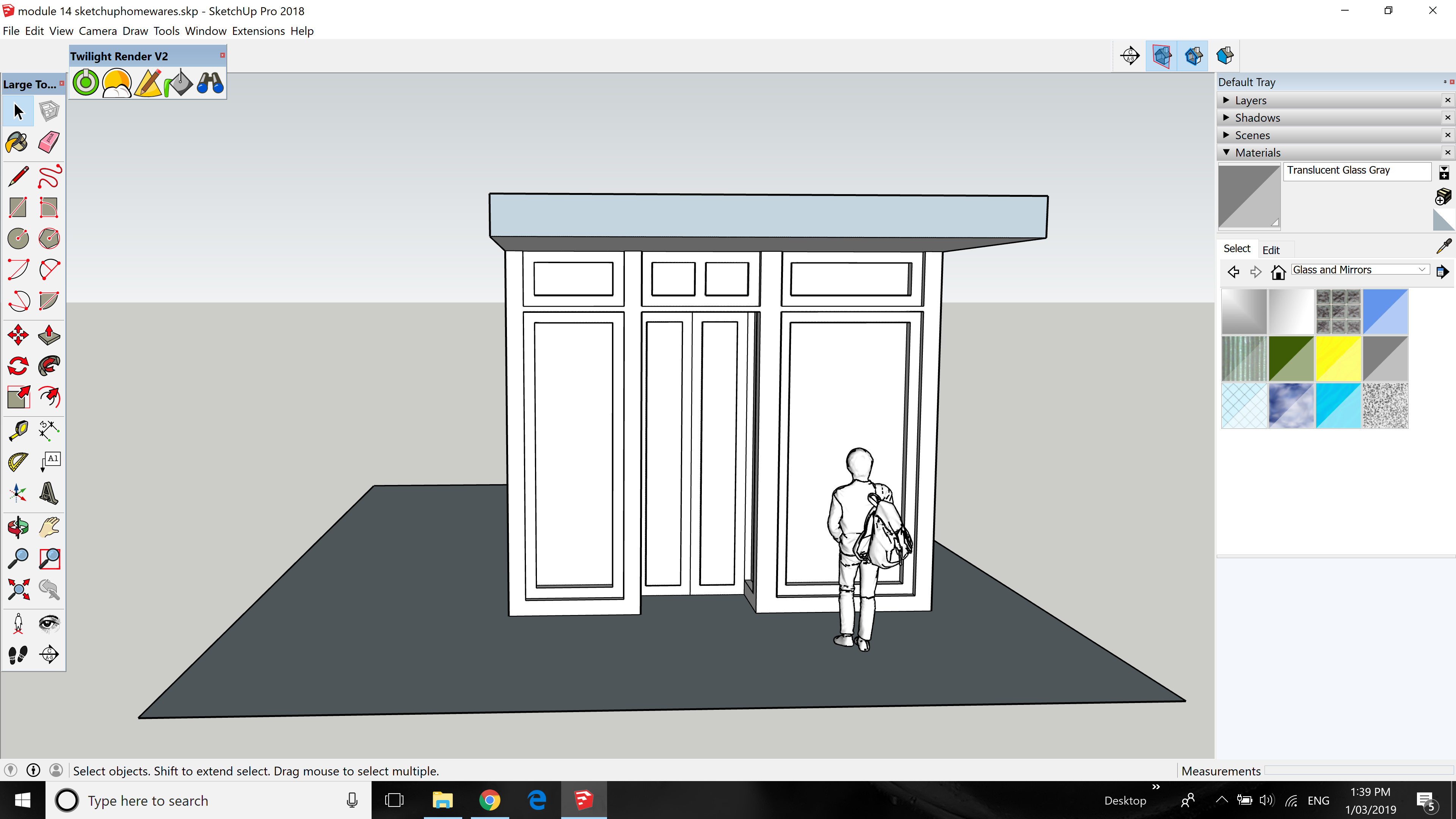Toggle Display Section Cuts button
The height and width of the screenshot is (819, 1456).
[x=1193, y=55]
